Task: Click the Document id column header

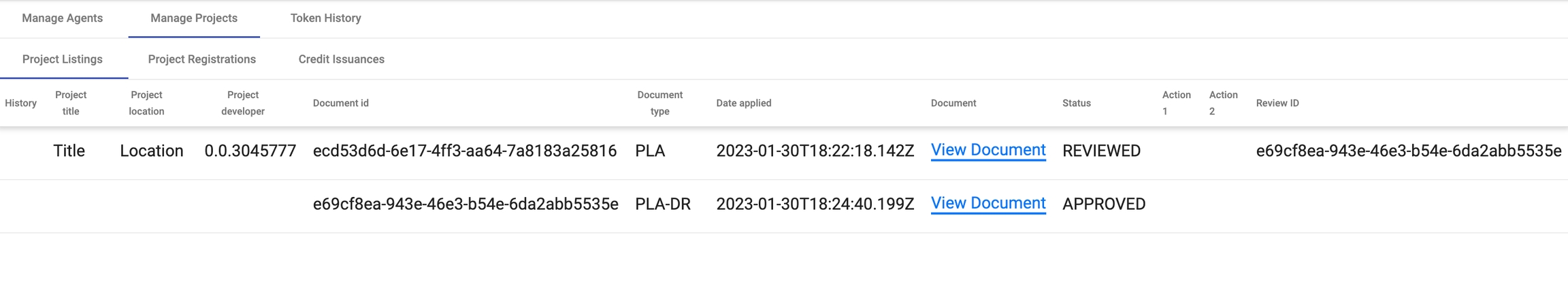Action: click(340, 103)
